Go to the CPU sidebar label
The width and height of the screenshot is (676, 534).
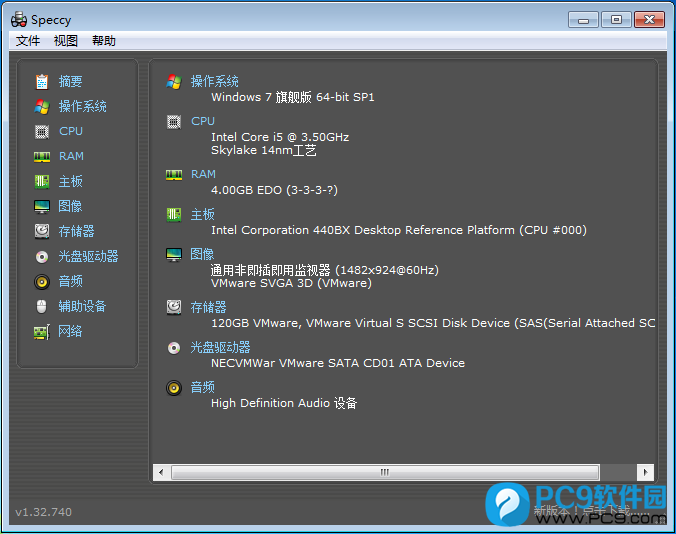[71, 131]
